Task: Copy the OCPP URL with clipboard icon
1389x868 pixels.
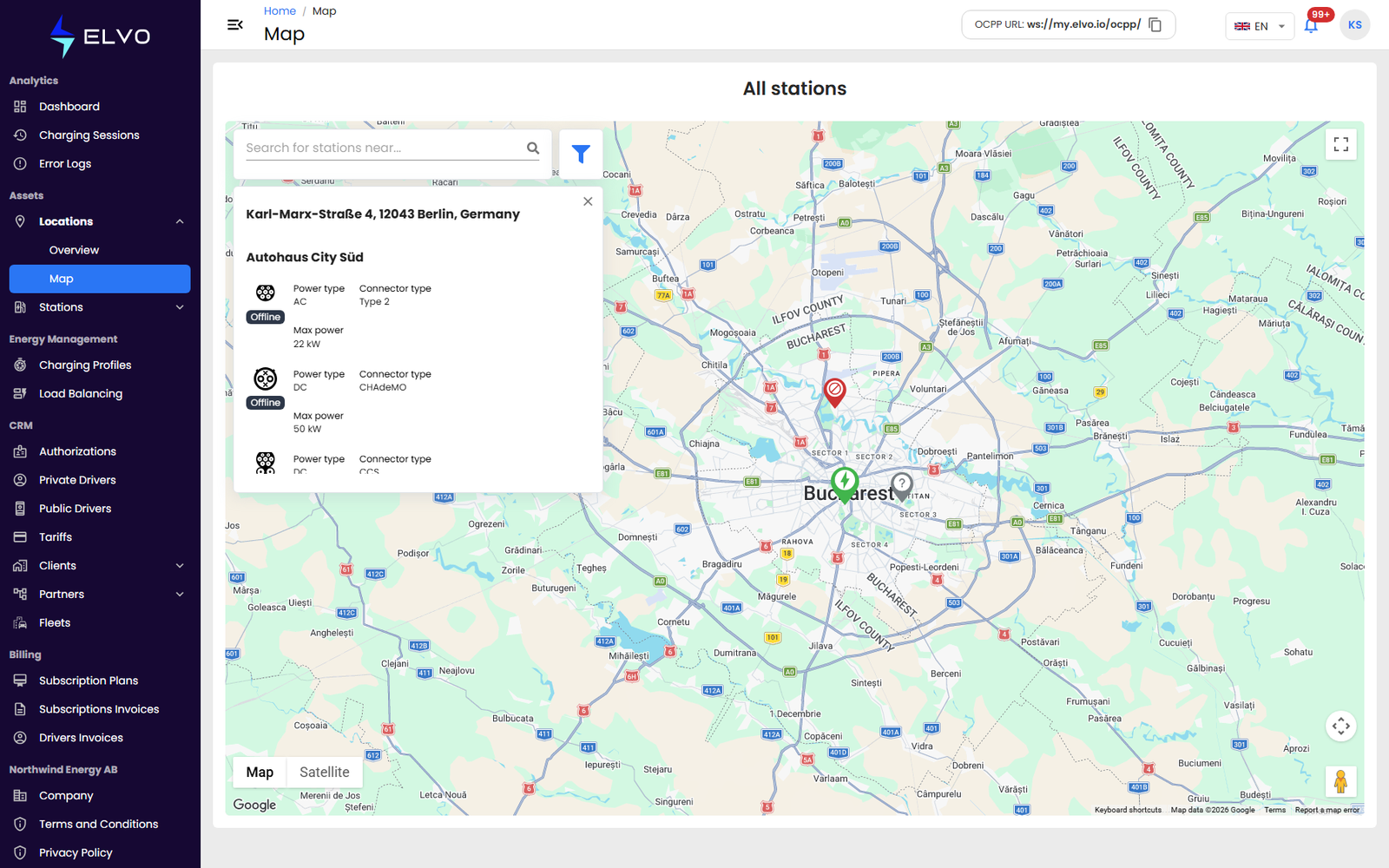Action: point(1155,24)
